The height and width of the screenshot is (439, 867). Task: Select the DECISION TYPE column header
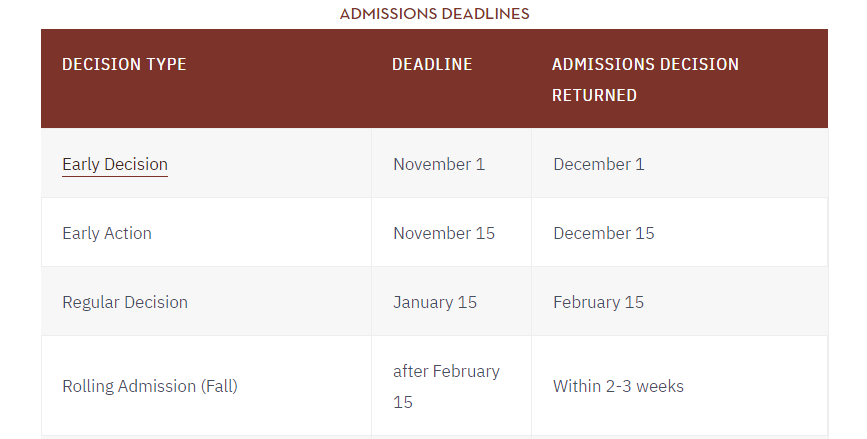124,64
